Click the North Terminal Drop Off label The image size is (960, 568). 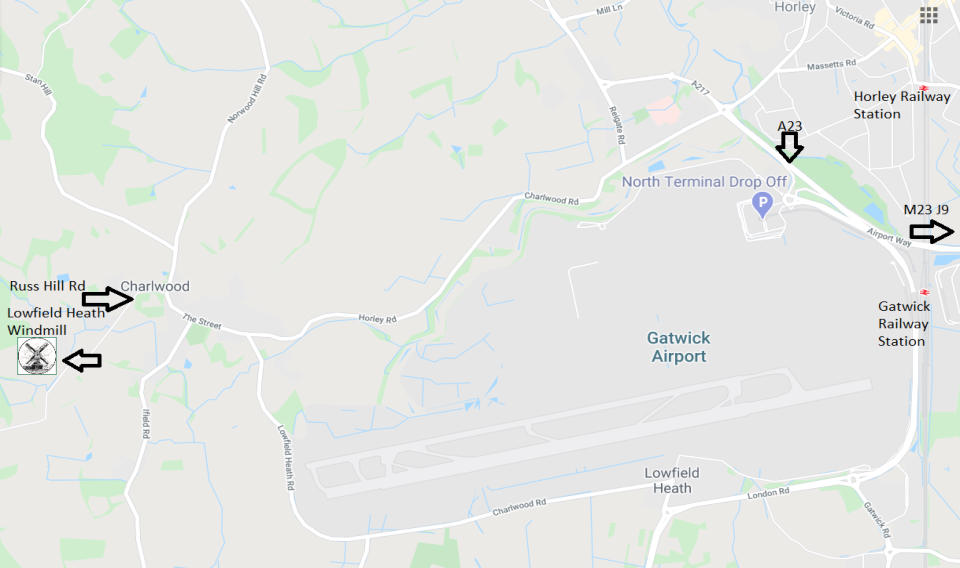(704, 182)
